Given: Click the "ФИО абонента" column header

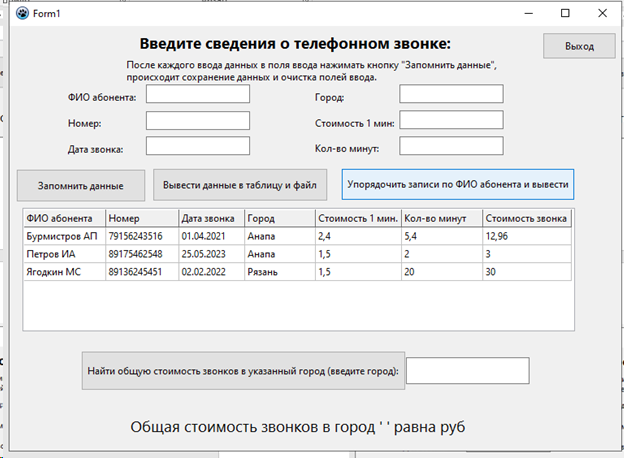Looking at the screenshot, I should pos(64,218).
